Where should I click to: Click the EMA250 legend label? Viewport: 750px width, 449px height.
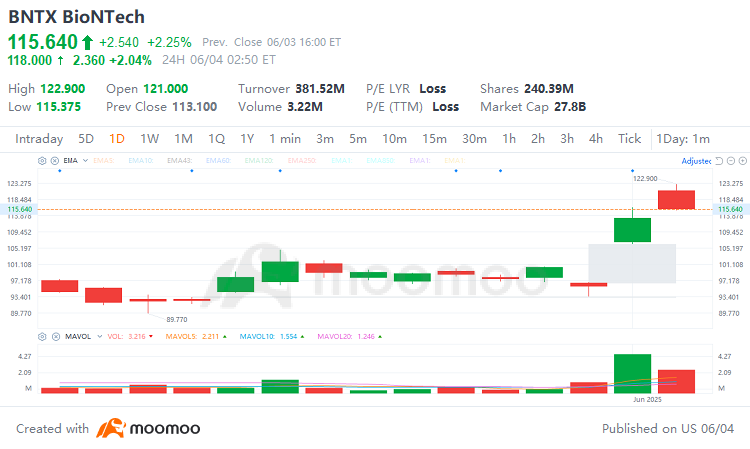[x=302, y=161]
